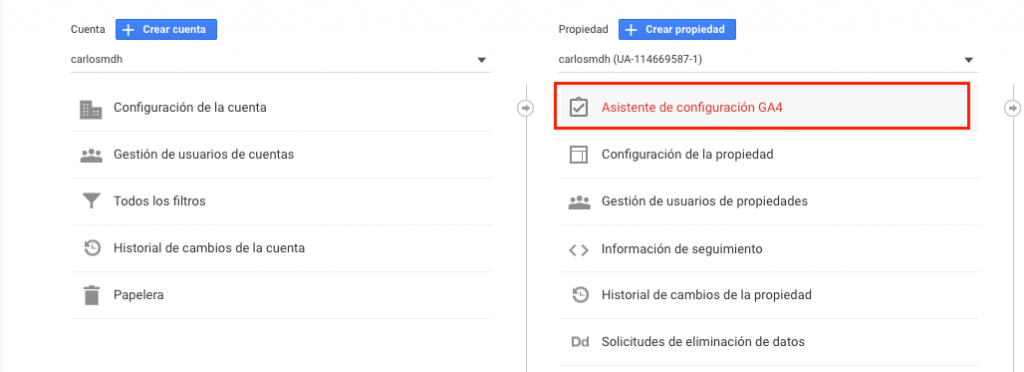Click the Crear propiedad button
This screenshot has width=1024, height=372.
[677, 30]
